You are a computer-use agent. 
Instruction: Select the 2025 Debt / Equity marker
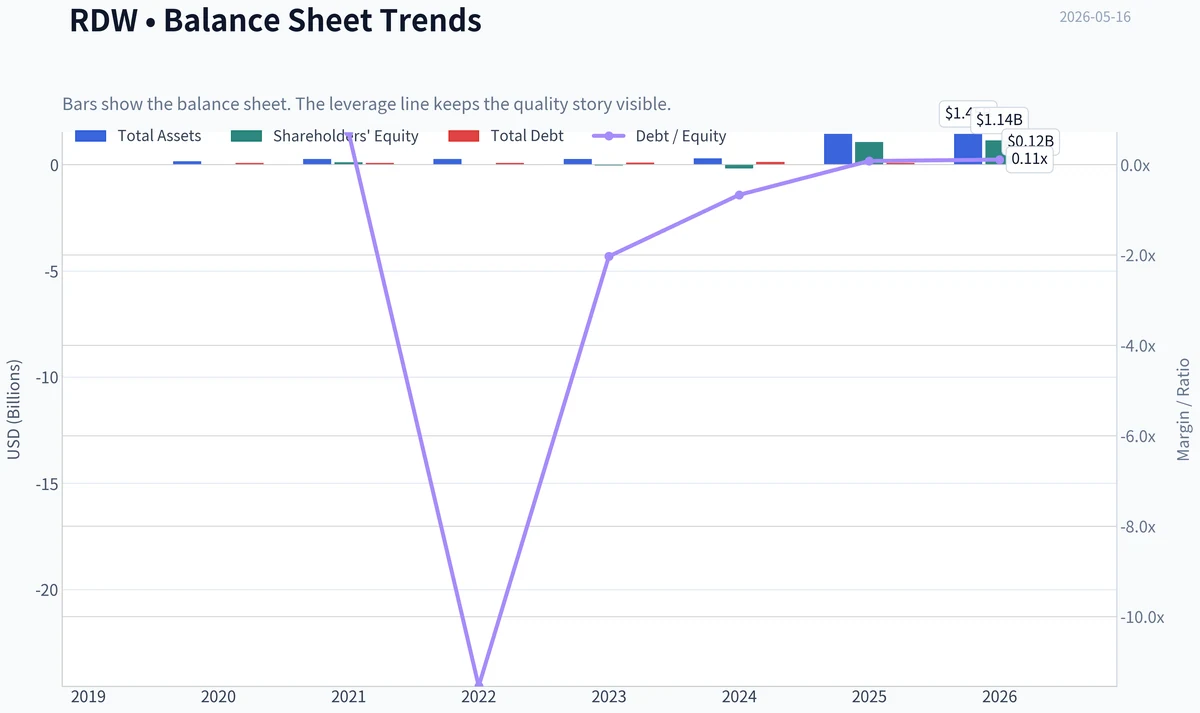click(x=869, y=160)
